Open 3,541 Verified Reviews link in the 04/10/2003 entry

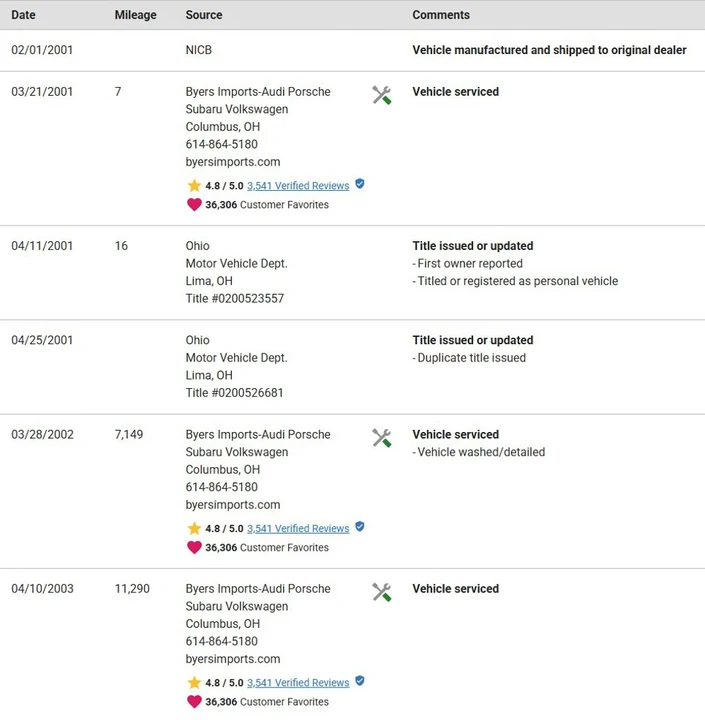pyautogui.click(x=298, y=683)
